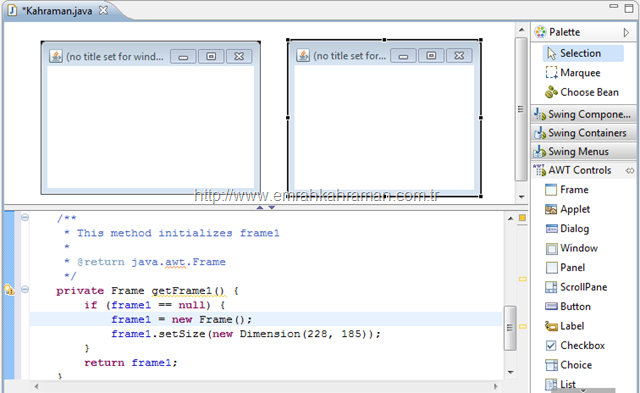
Task: Click the yellow overview ruler summary square
Action: [x=522, y=218]
